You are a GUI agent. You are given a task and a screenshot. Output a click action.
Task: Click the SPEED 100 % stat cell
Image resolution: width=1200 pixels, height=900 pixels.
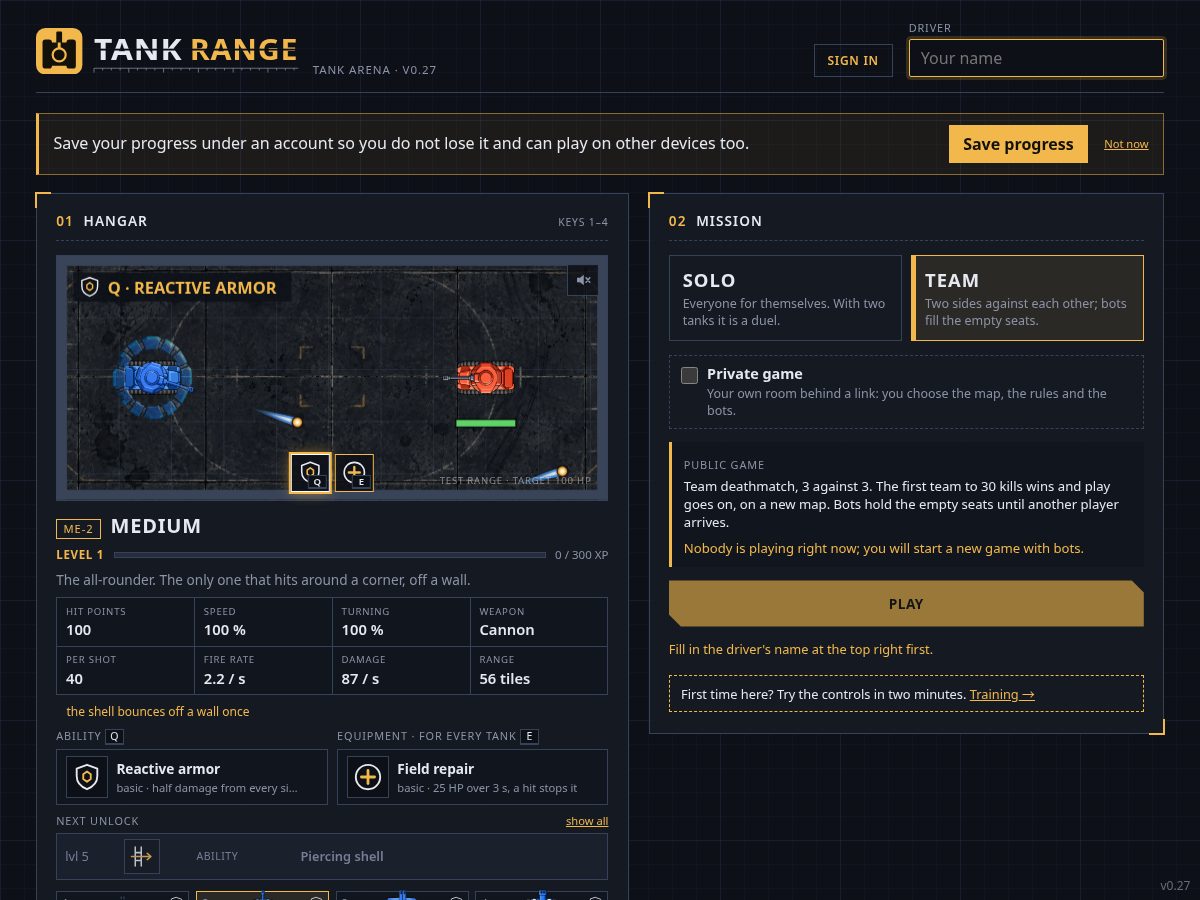263,622
